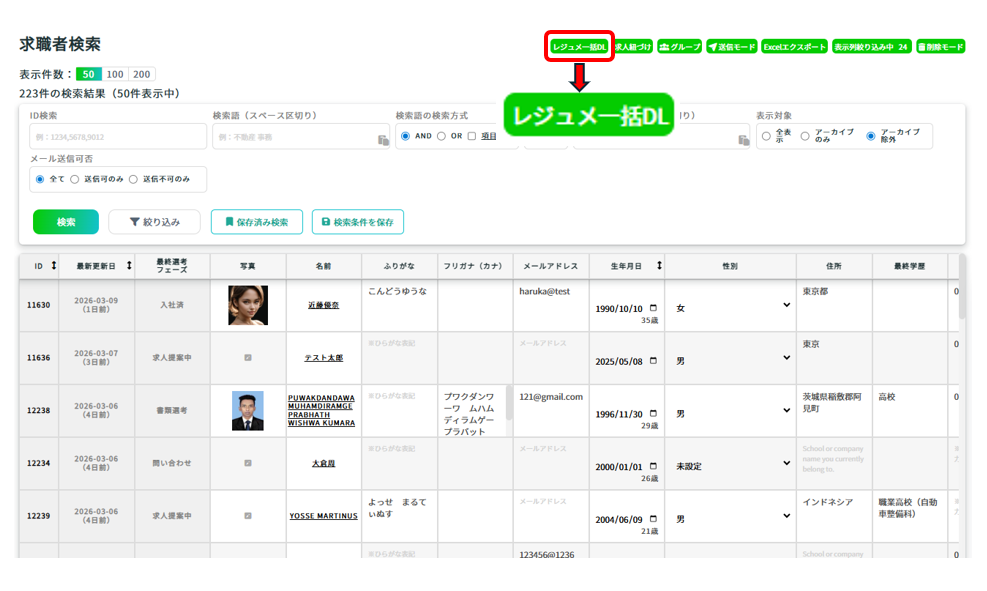Click 検索条件を保存 floppy disk button
This screenshot has width=987, height=591.
tap(357, 222)
